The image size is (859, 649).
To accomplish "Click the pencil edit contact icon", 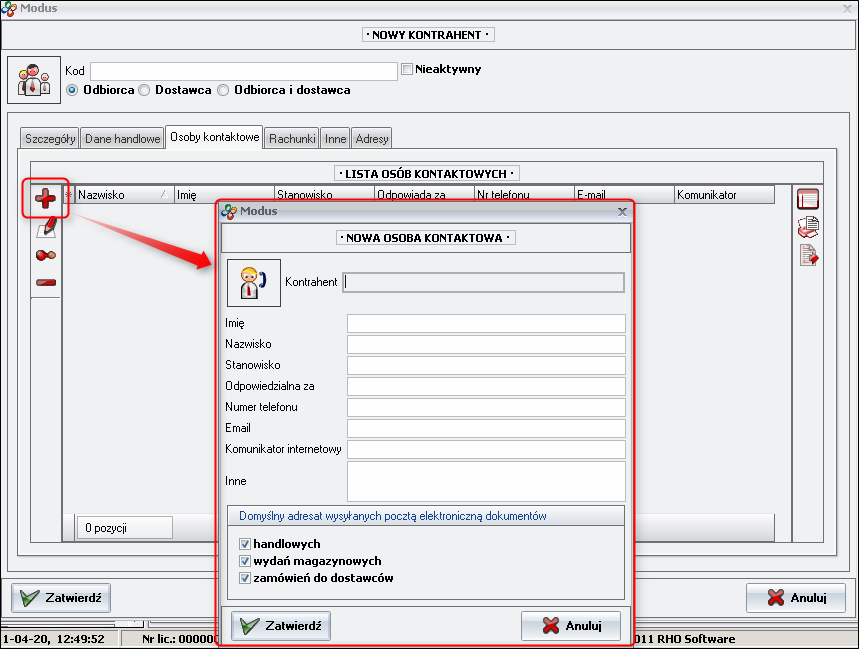I will point(45,228).
